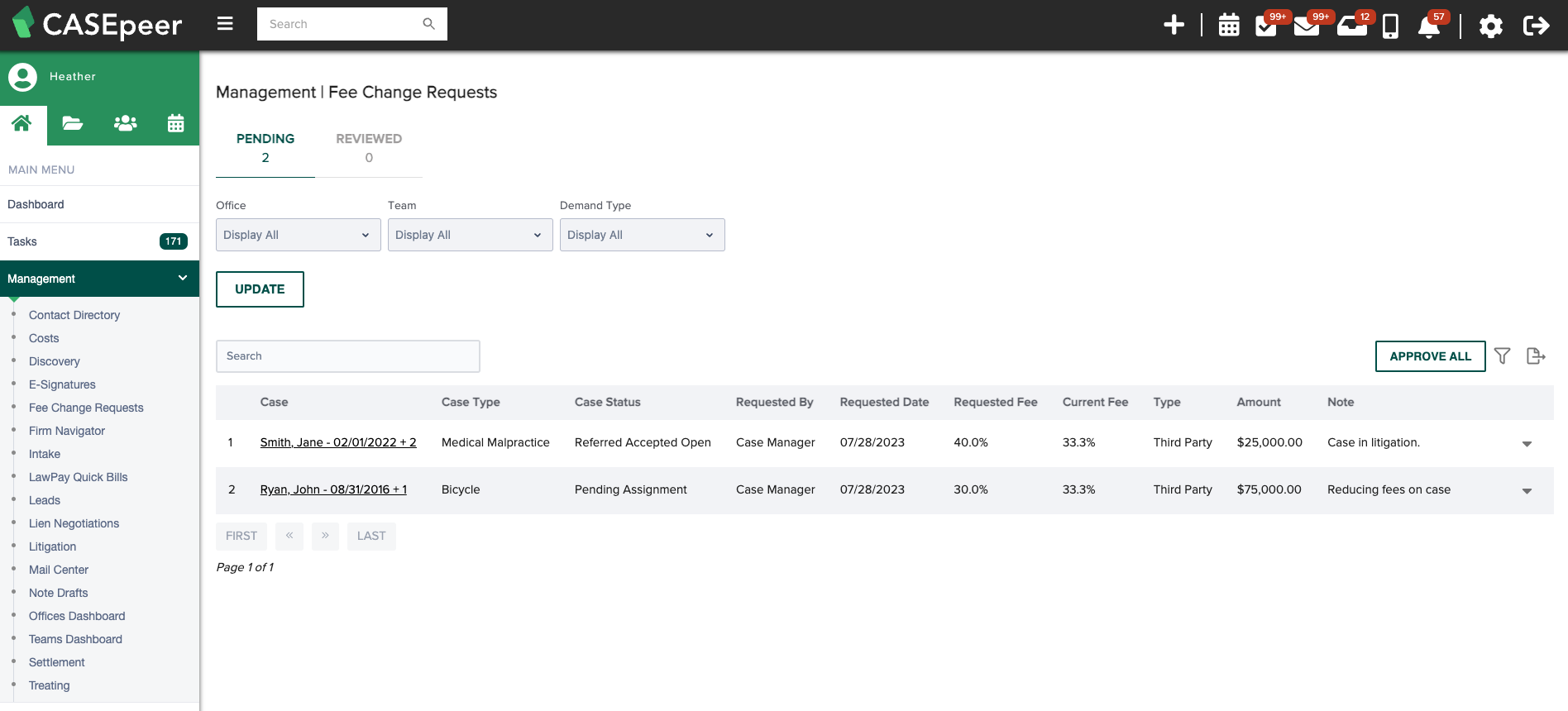This screenshot has width=1568, height=711.
Task: Open Lien Negotiations menu item
Action: click(74, 523)
